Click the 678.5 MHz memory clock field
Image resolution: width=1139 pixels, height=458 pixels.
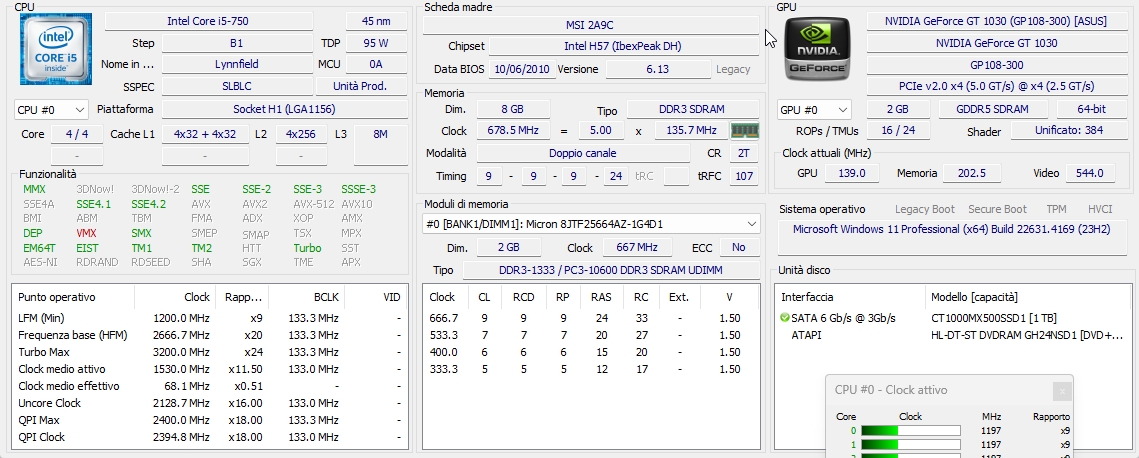(x=513, y=131)
